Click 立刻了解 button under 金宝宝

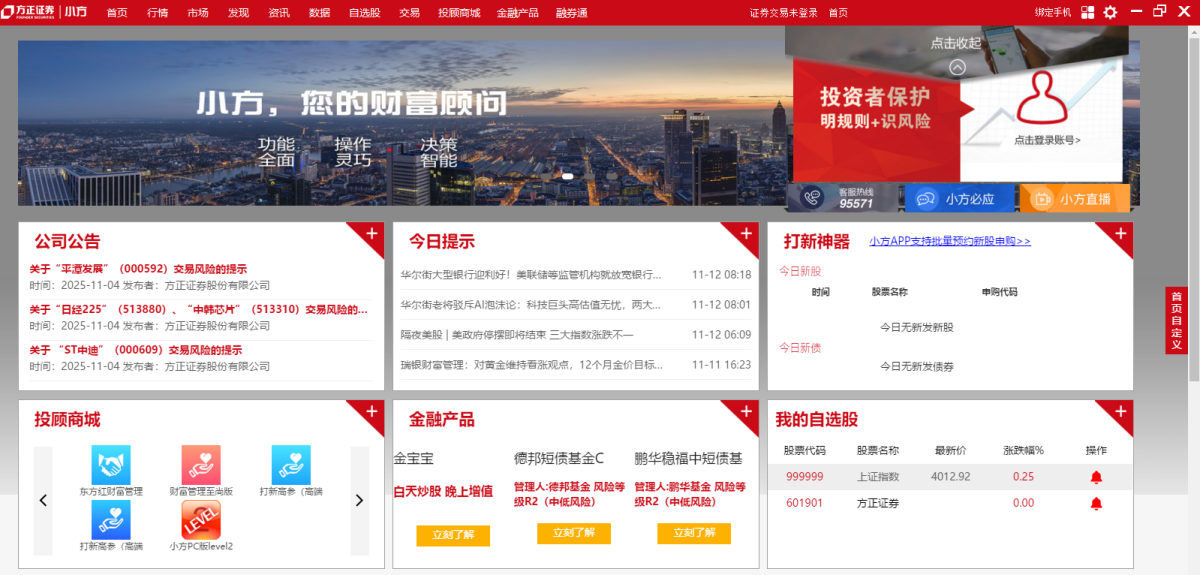coord(453,535)
